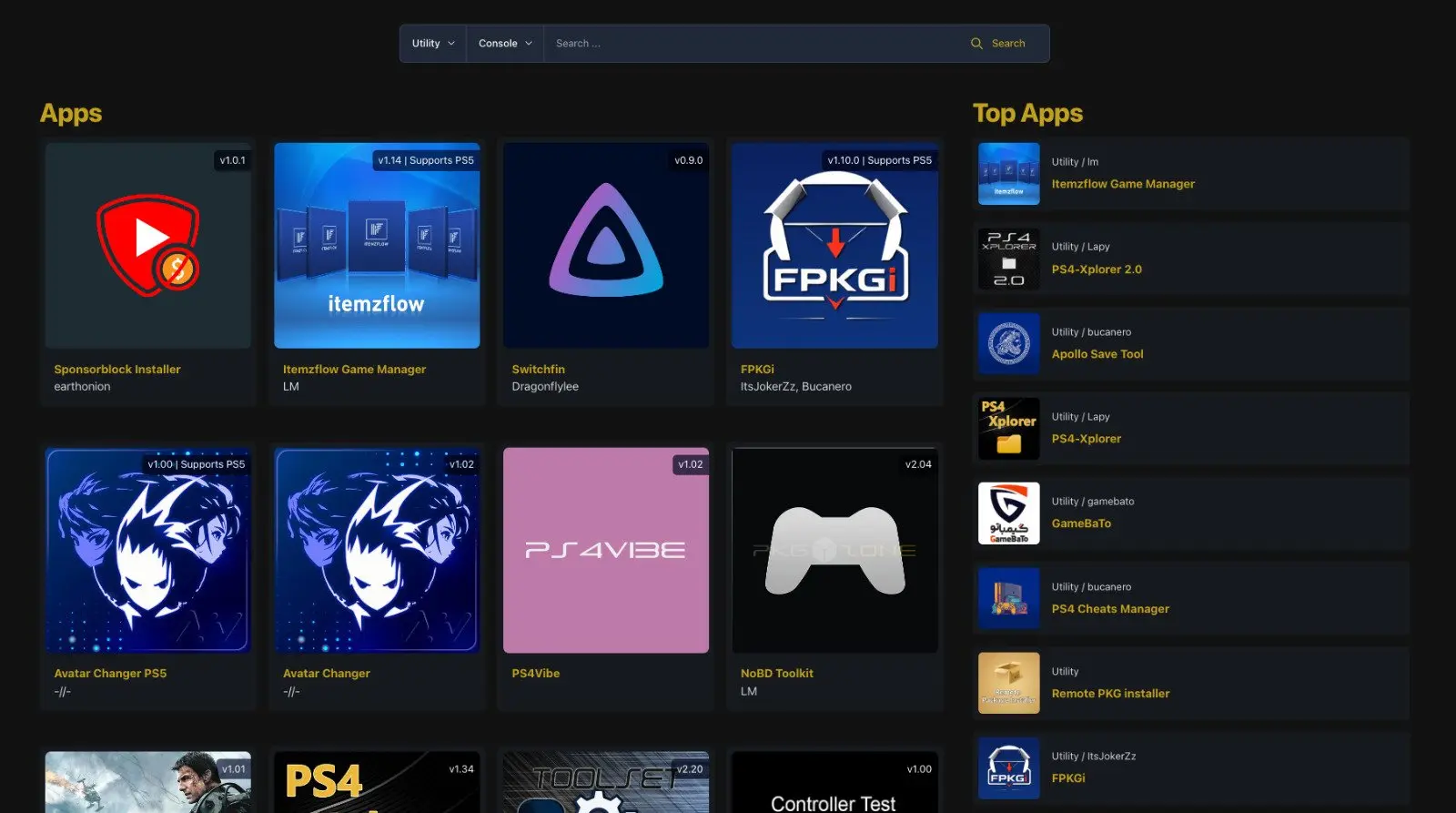
Task: Click the v2.04 version badge
Action: 918,464
